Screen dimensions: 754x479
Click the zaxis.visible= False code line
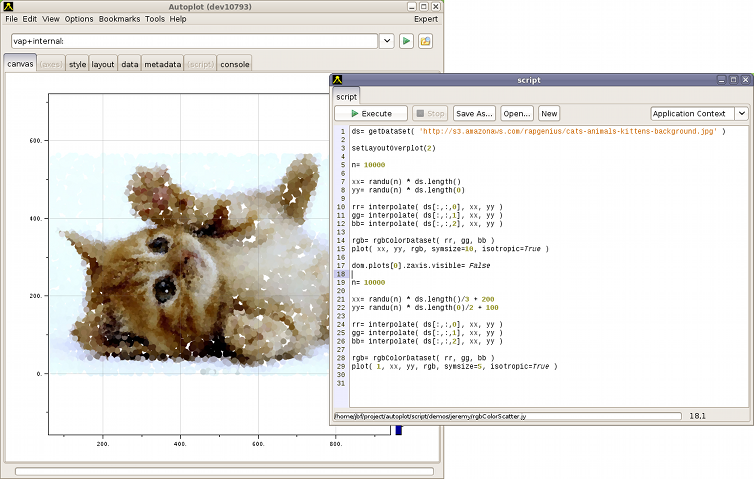pyautogui.click(x=421, y=265)
